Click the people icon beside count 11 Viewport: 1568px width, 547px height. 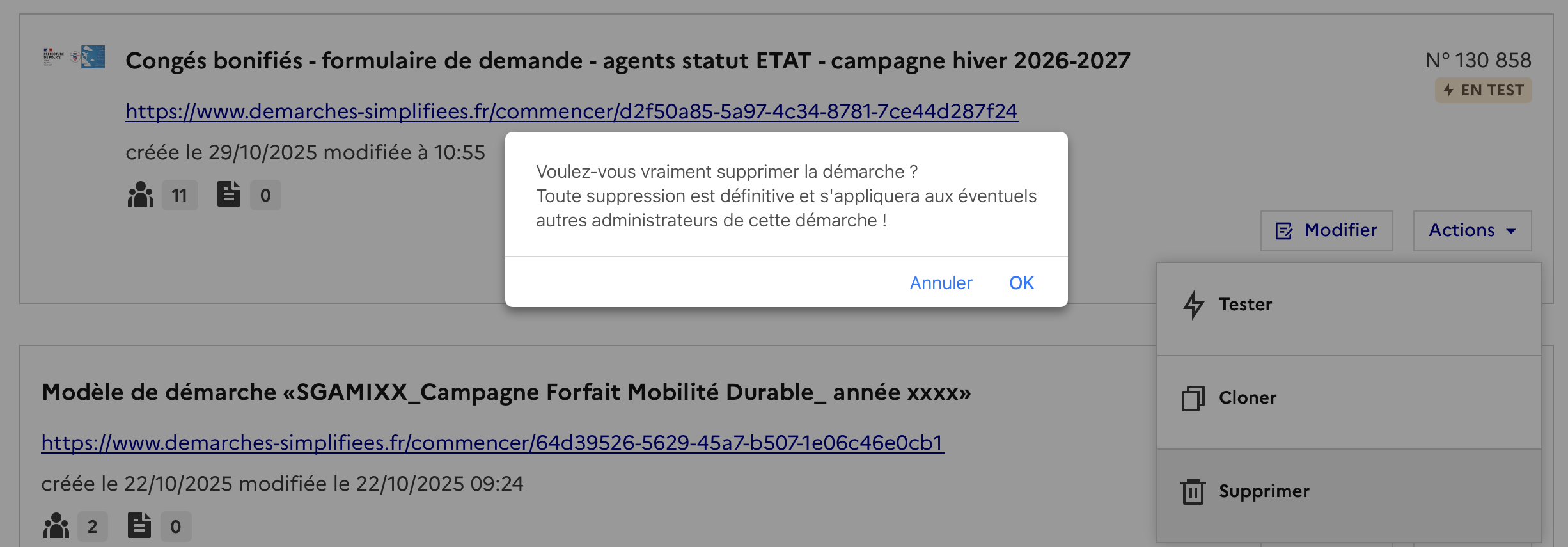coord(141,194)
